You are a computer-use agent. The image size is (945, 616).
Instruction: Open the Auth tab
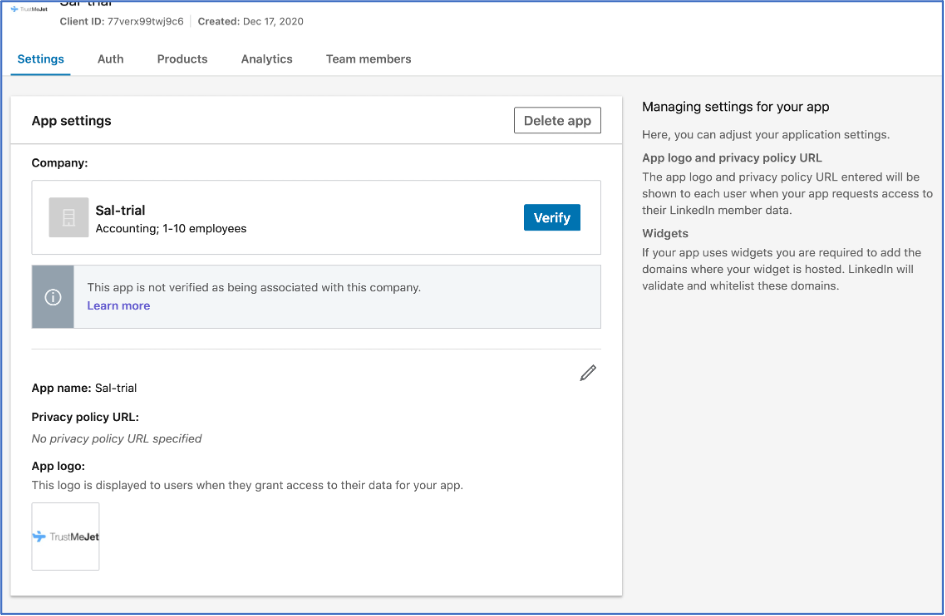click(110, 59)
